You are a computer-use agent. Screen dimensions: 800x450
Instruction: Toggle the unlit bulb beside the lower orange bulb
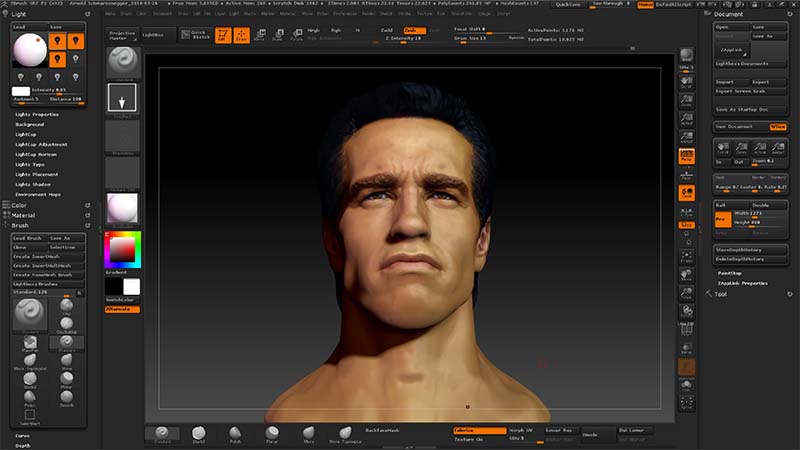(x=76, y=59)
